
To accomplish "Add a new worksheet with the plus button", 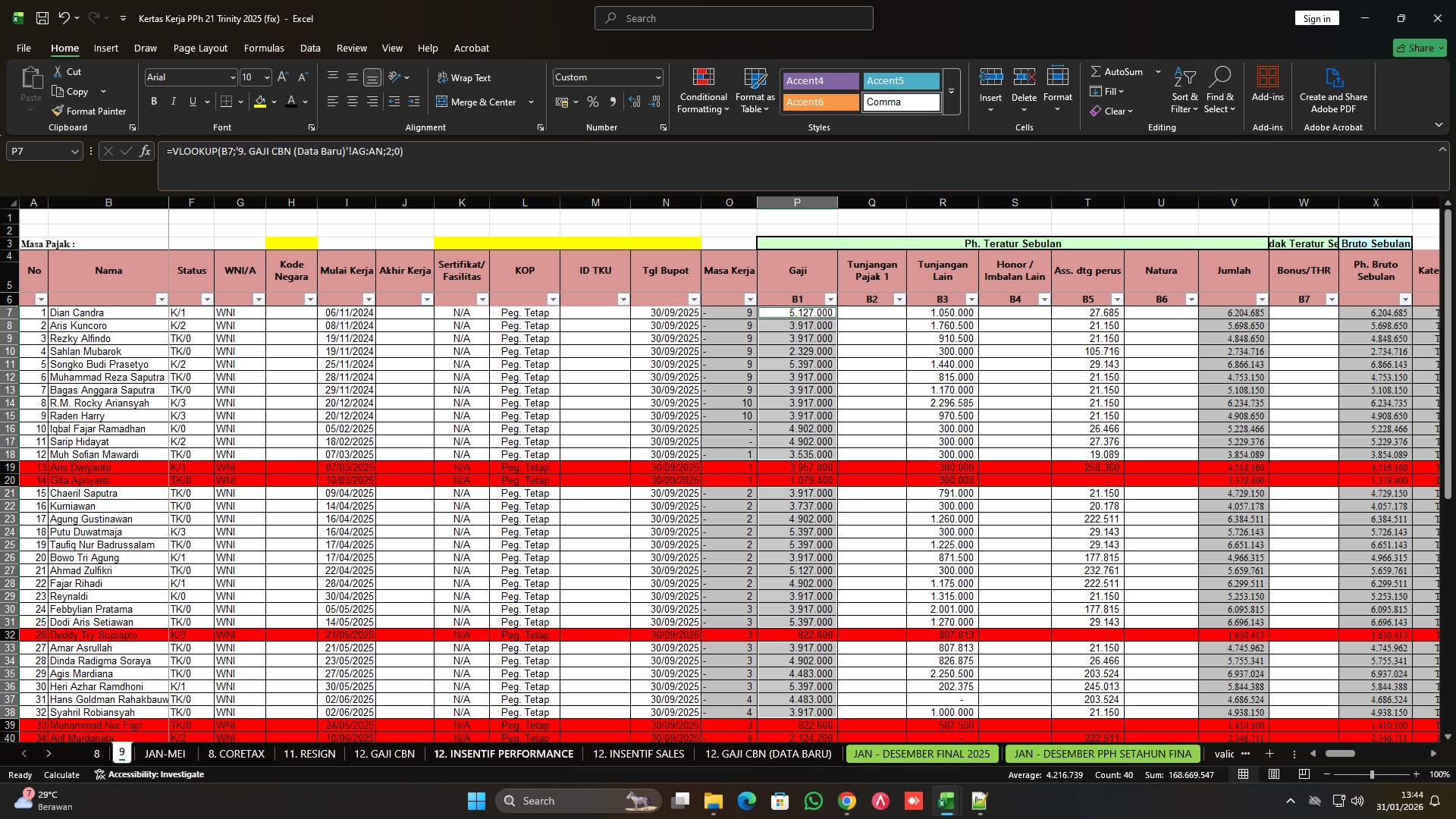I will (1269, 754).
